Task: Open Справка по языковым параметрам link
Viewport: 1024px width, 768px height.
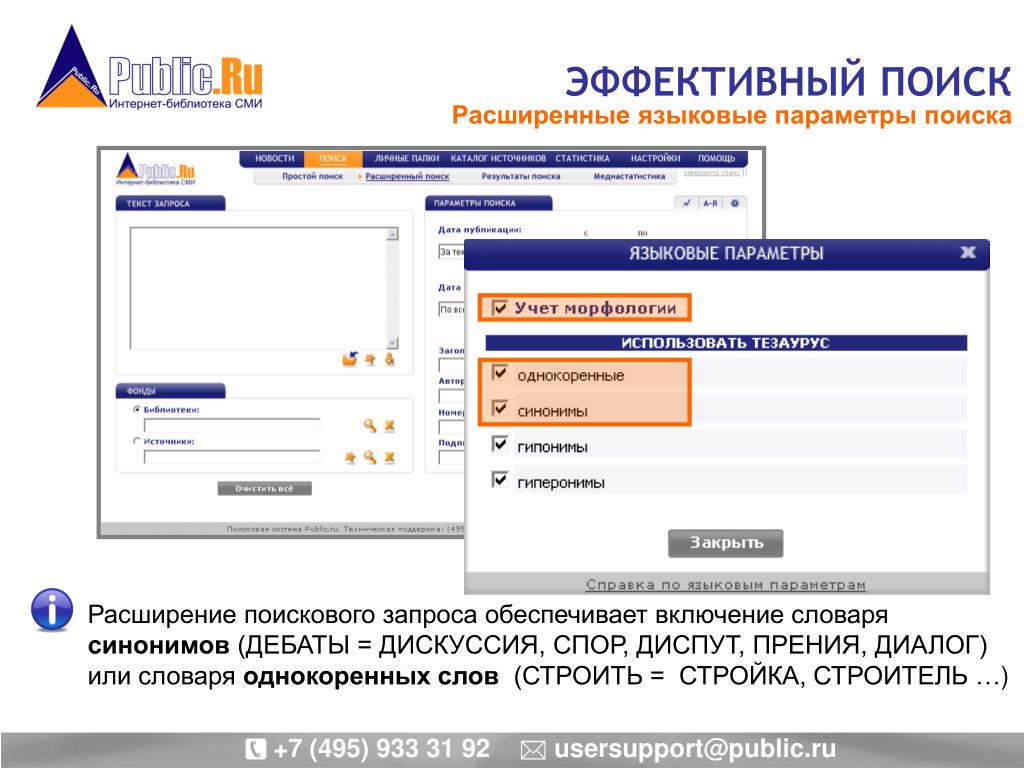Action: [726, 585]
